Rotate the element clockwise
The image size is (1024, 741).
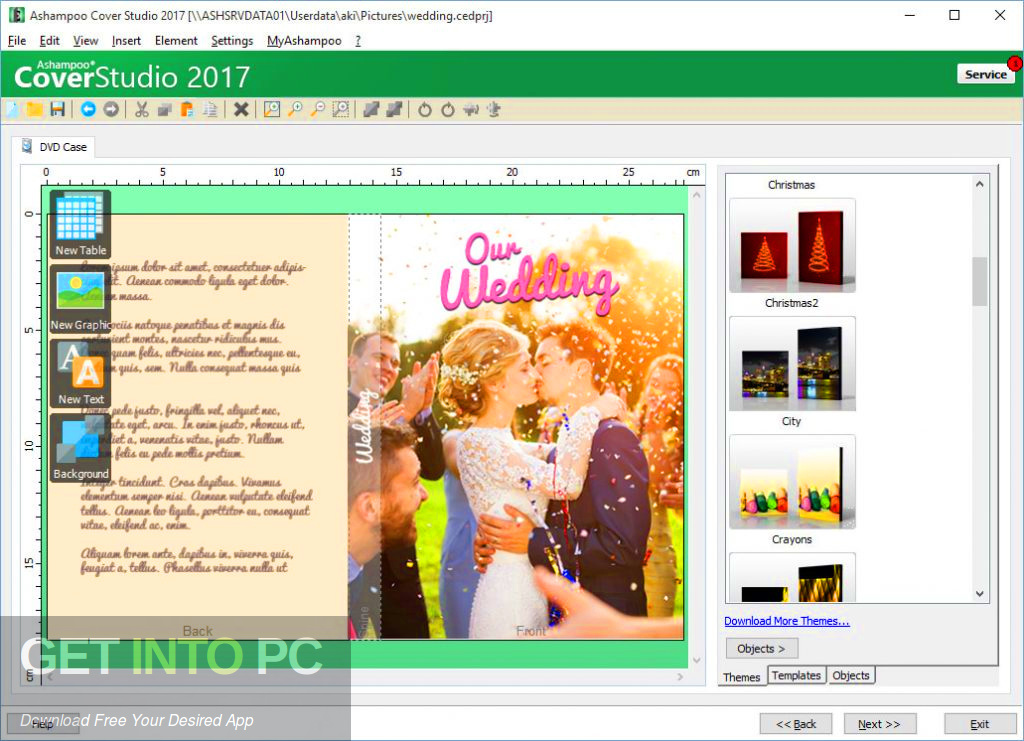pos(447,110)
